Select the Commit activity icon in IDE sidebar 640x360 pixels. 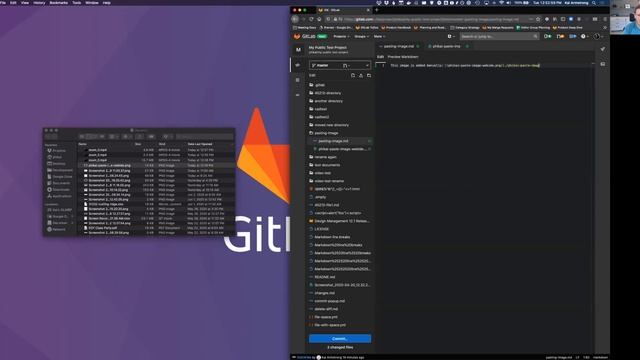[298, 95]
